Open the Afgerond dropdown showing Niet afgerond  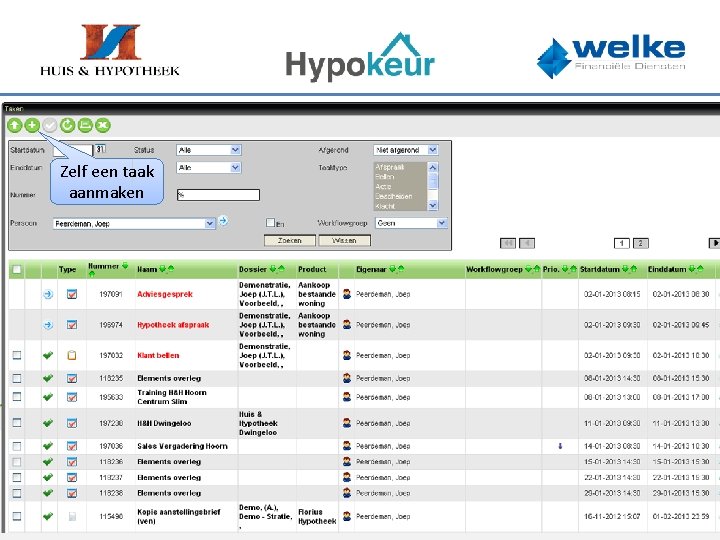coord(406,150)
